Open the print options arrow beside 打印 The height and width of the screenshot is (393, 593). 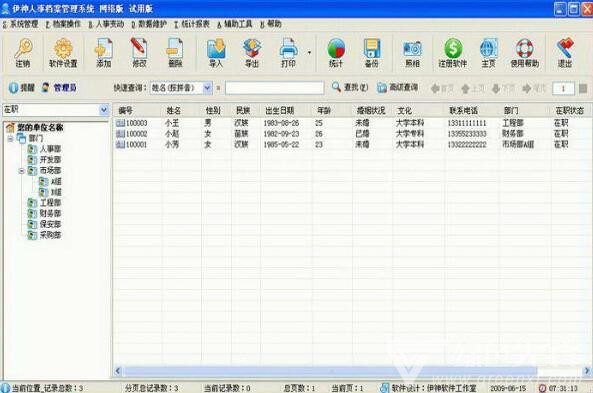coord(309,53)
